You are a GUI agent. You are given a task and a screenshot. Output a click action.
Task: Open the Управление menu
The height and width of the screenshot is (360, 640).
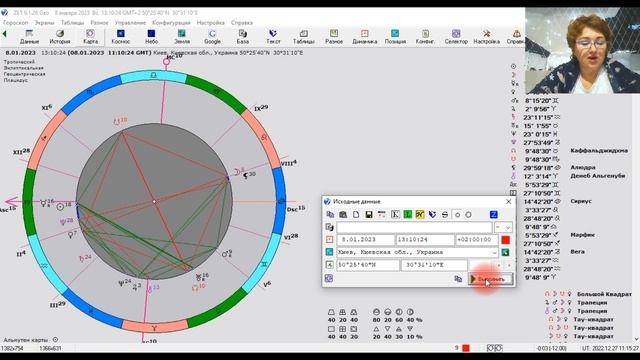[130, 23]
